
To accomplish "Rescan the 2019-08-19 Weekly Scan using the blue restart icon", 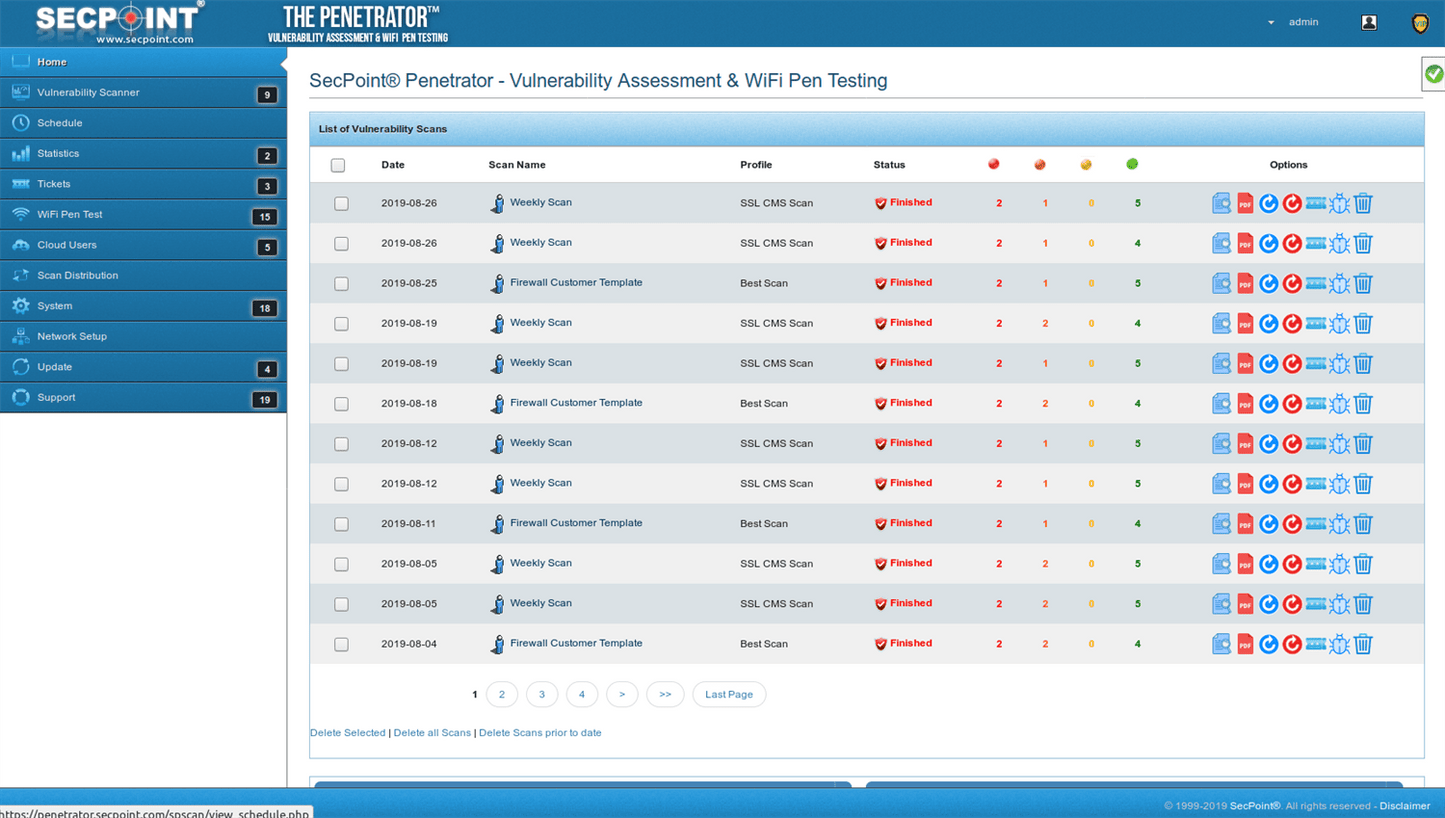I will tap(1268, 323).
